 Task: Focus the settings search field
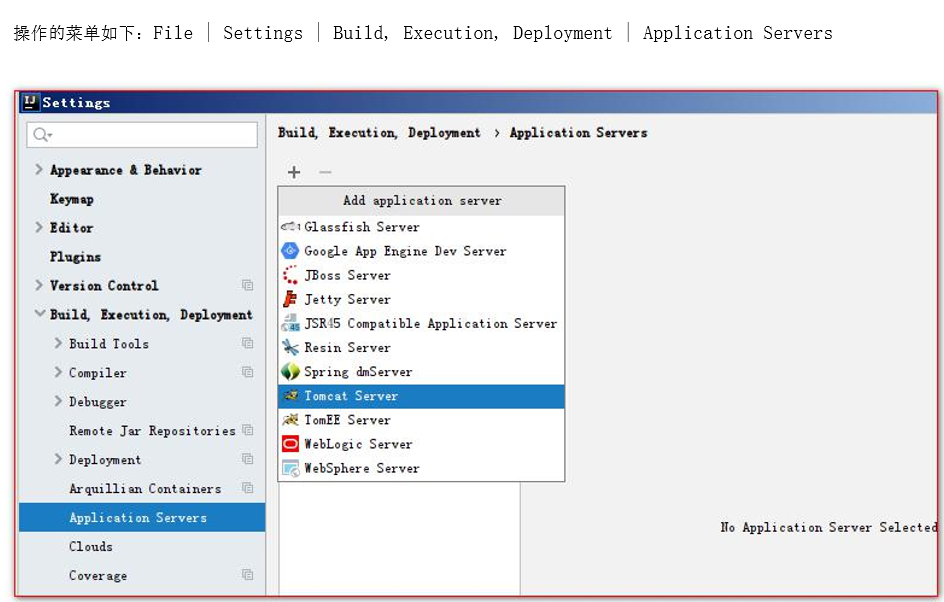(x=142, y=135)
